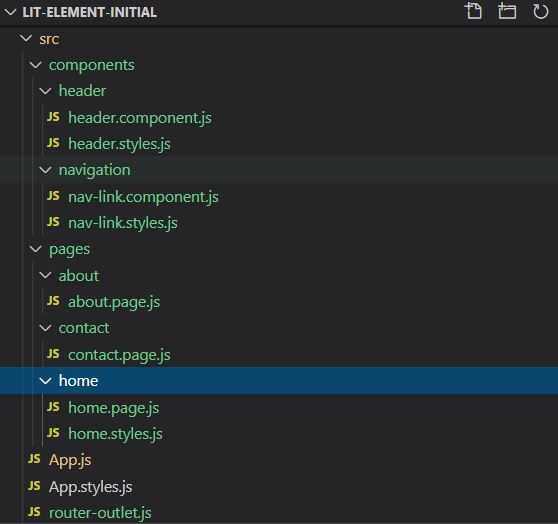Open header.styles.js file
The width and height of the screenshot is (558, 524).
tap(119, 144)
